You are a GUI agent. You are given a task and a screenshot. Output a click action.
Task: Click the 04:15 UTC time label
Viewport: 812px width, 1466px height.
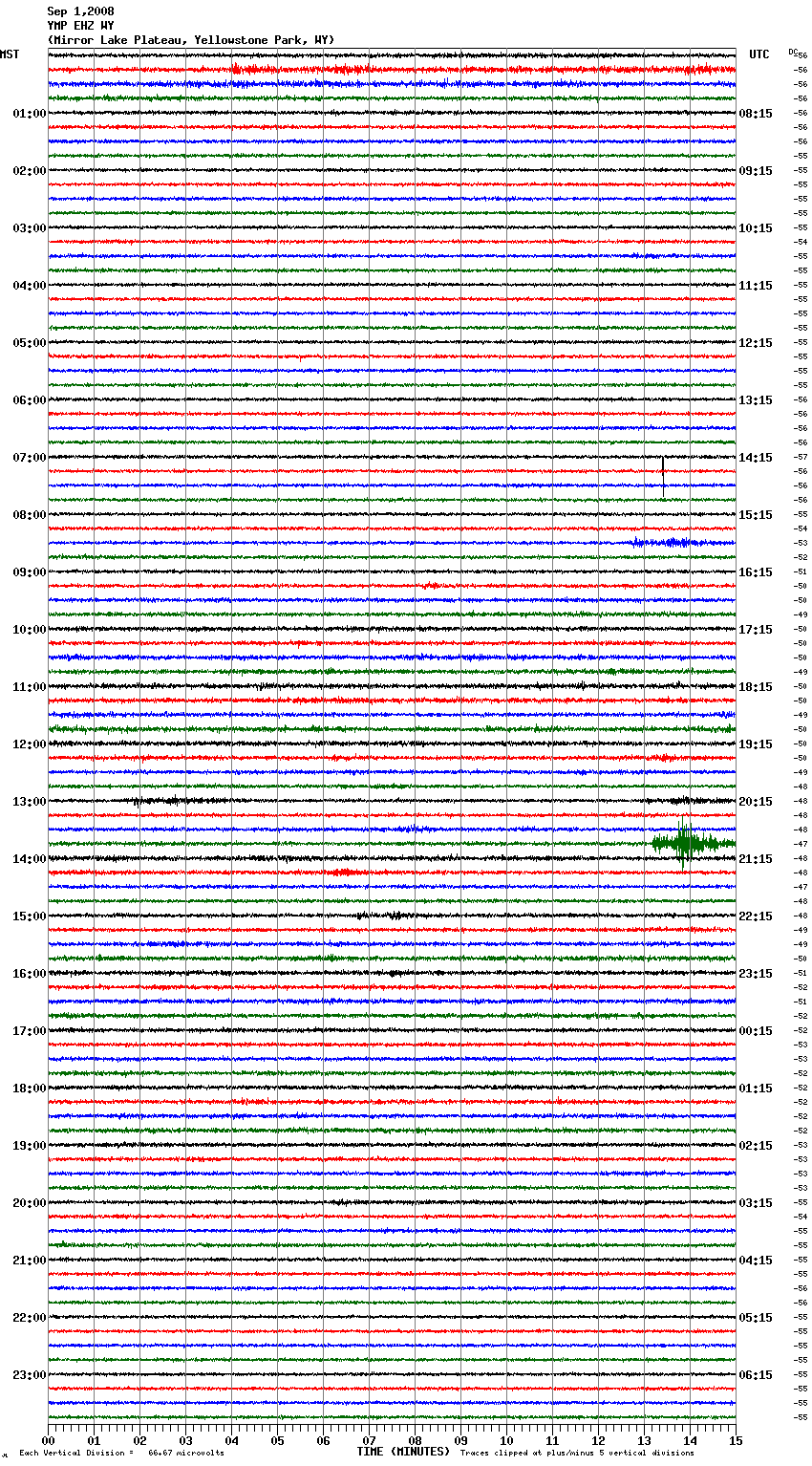coord(756,1261)
